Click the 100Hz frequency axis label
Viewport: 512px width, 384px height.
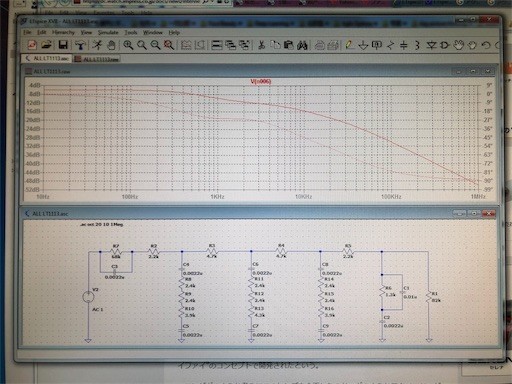coord(130,197)
